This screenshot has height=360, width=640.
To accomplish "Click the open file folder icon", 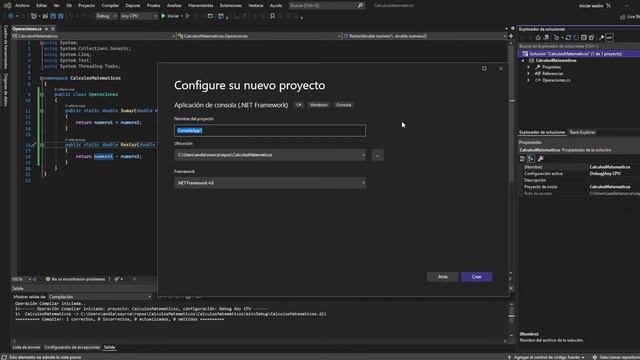I will pyautogui.click(x=45, y=16).
